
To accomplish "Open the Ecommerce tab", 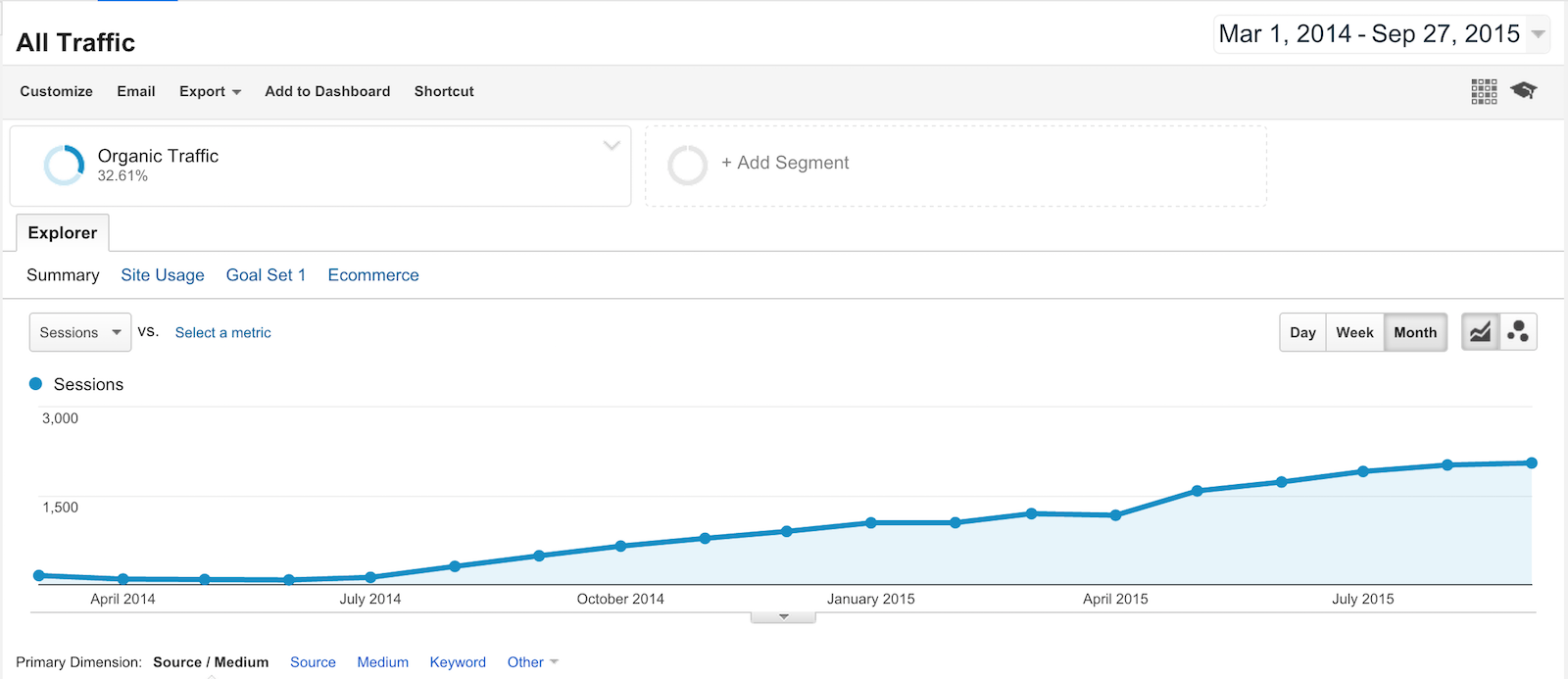I will (x=373, y=275).
